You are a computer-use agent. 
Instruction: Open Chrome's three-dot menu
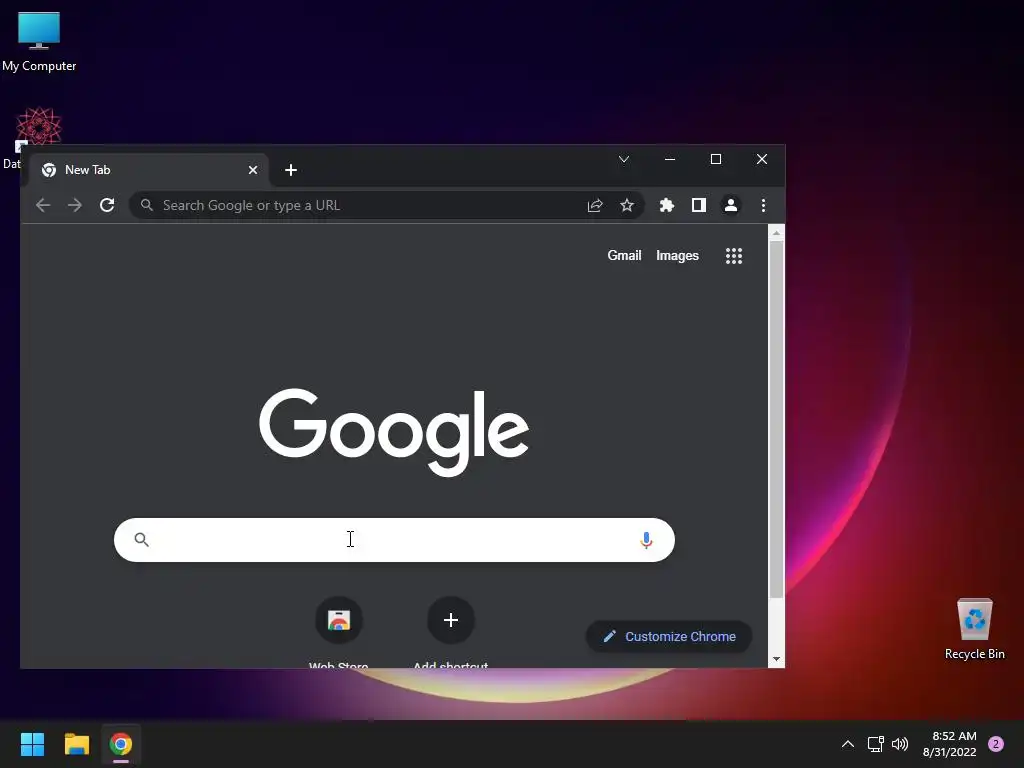(x=763, y=206)
